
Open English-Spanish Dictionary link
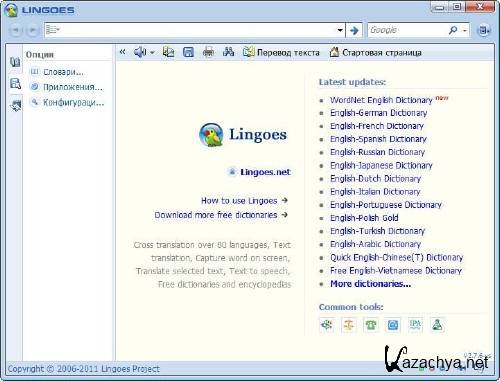tap(378, 139)
